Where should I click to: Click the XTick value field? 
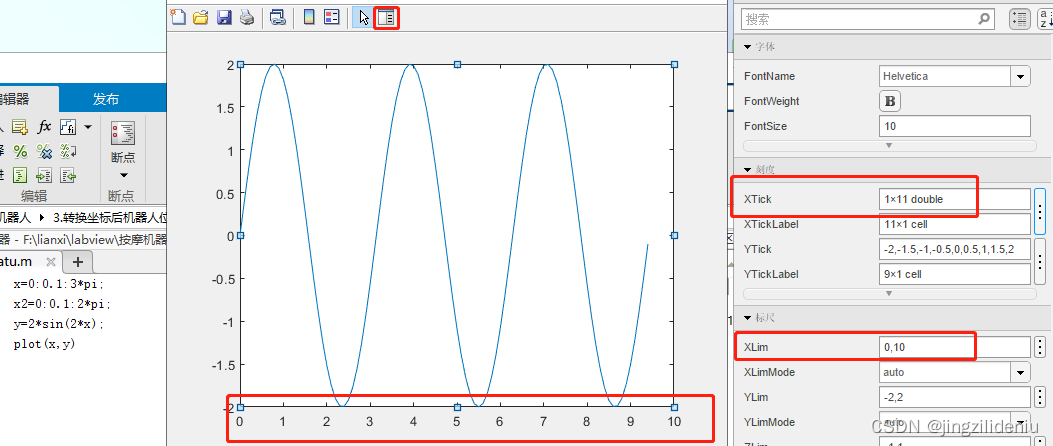click(954, 199)
